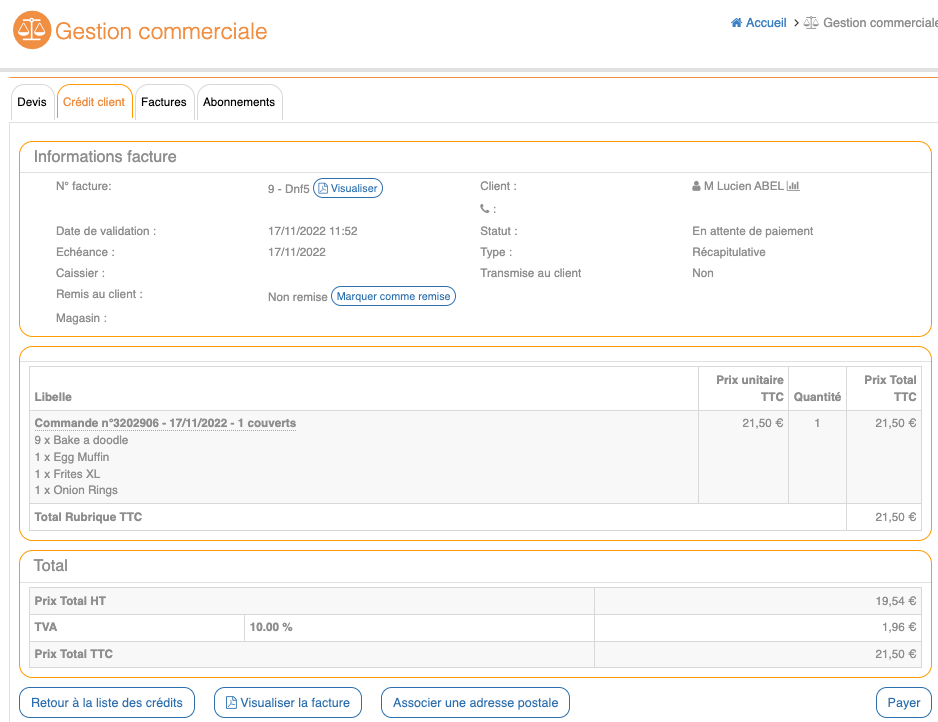The height and width of the screenshot is (722, 938).
Task: Click Associer une adresse postale
Action: click(x=475, y=703)
